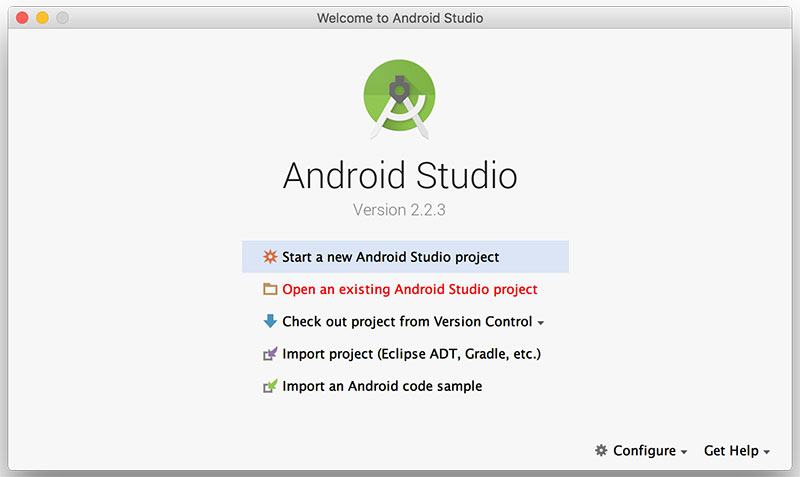Click the Android Studio title heading
800x477 pixels.
400,175
